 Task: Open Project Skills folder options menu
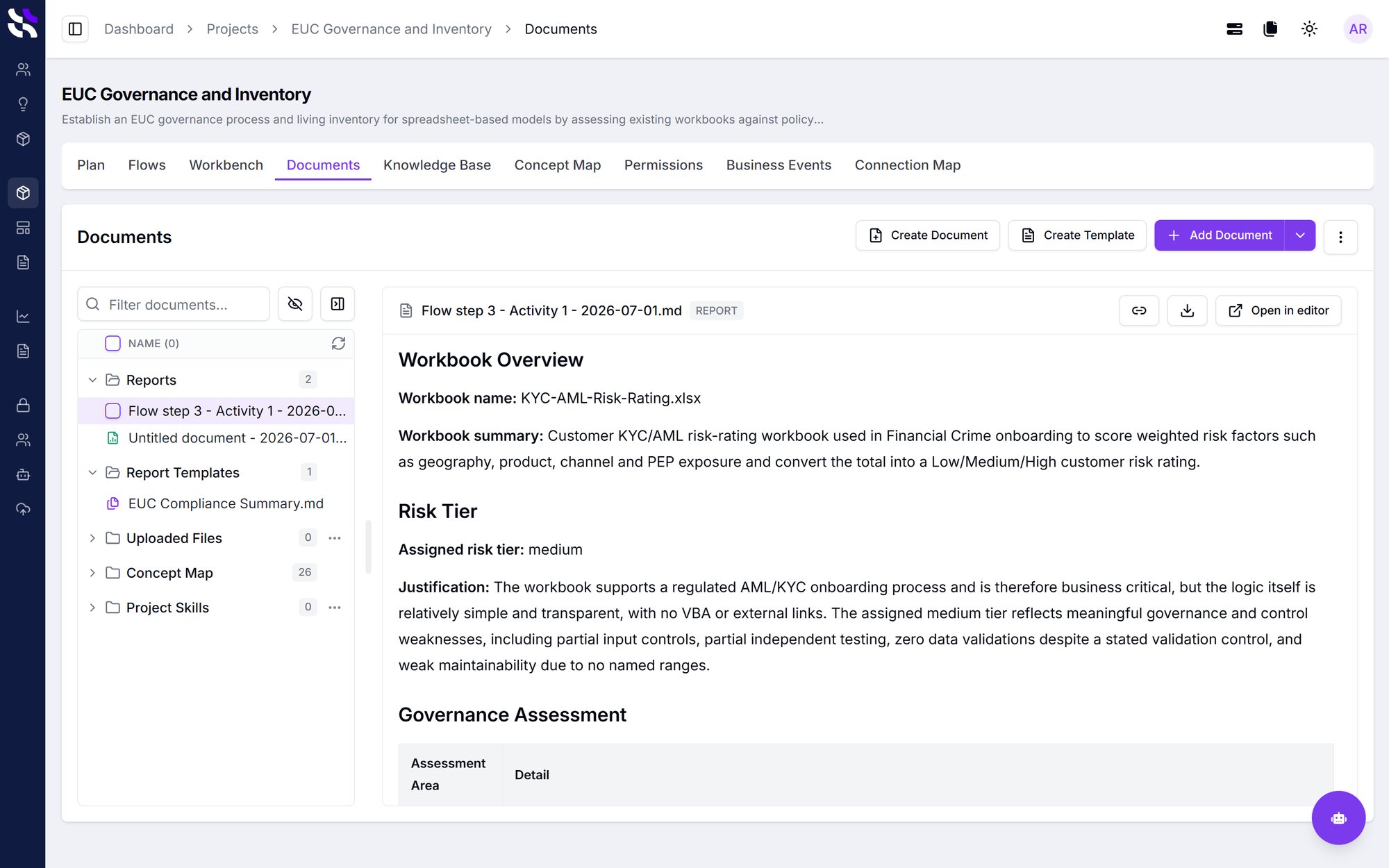pos(335,608)
